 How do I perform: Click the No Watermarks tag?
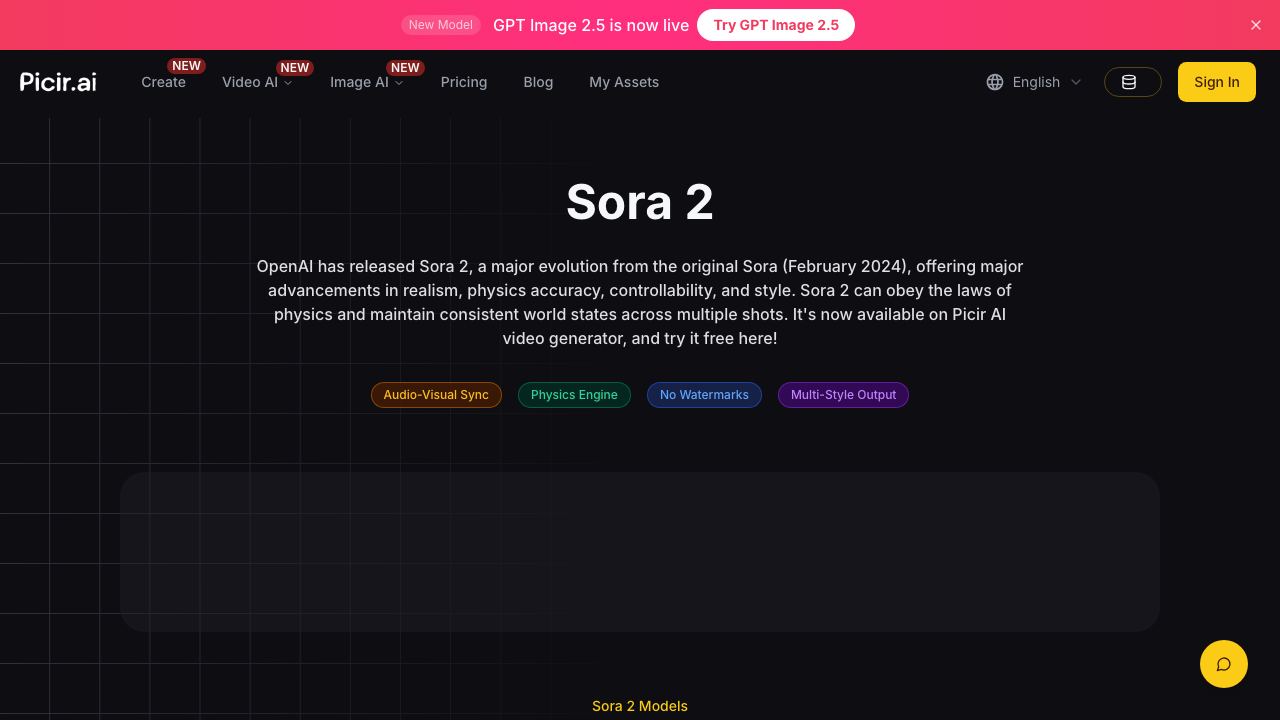point(704,395)
